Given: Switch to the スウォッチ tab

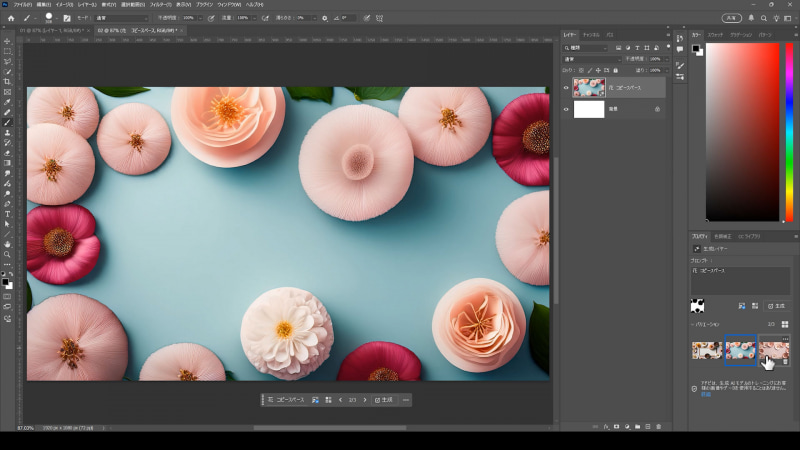Looking at the screenshot, I should pyautogui.click(x=716, y=35).
